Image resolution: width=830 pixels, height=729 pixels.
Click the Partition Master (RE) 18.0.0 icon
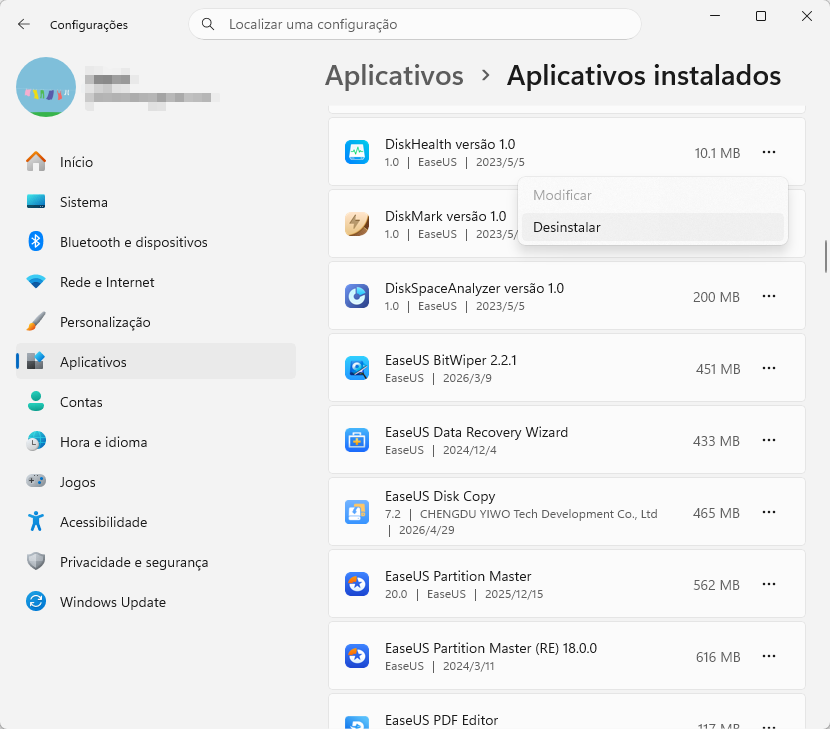357,656
